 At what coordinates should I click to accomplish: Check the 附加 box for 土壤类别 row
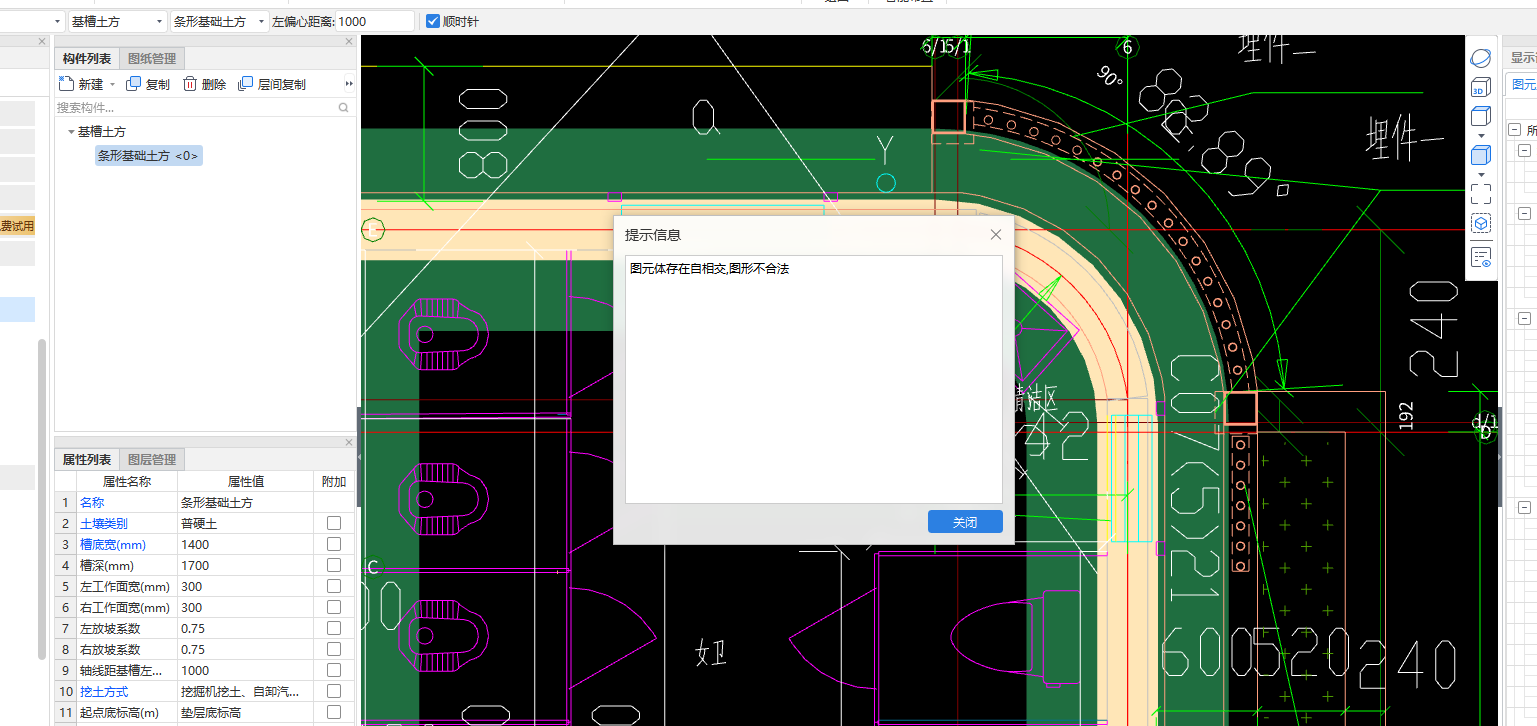334,523
